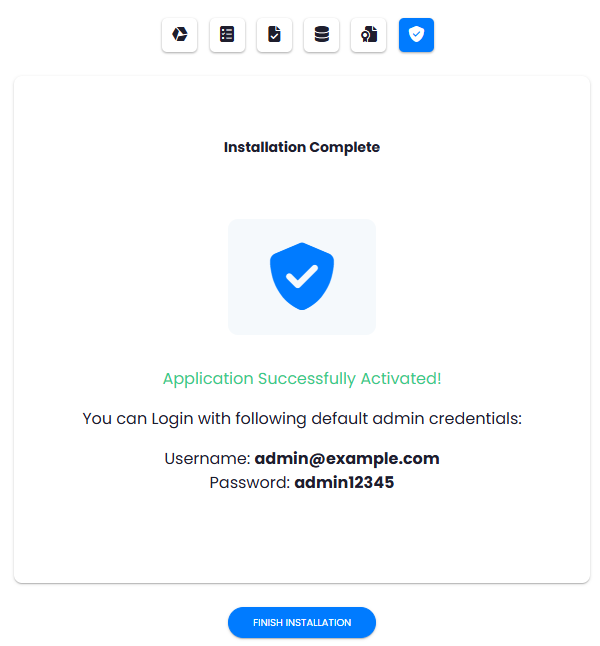The image size is (600, 646).
Task: Click the light gray tile behind shield
Action: [302, 277]
